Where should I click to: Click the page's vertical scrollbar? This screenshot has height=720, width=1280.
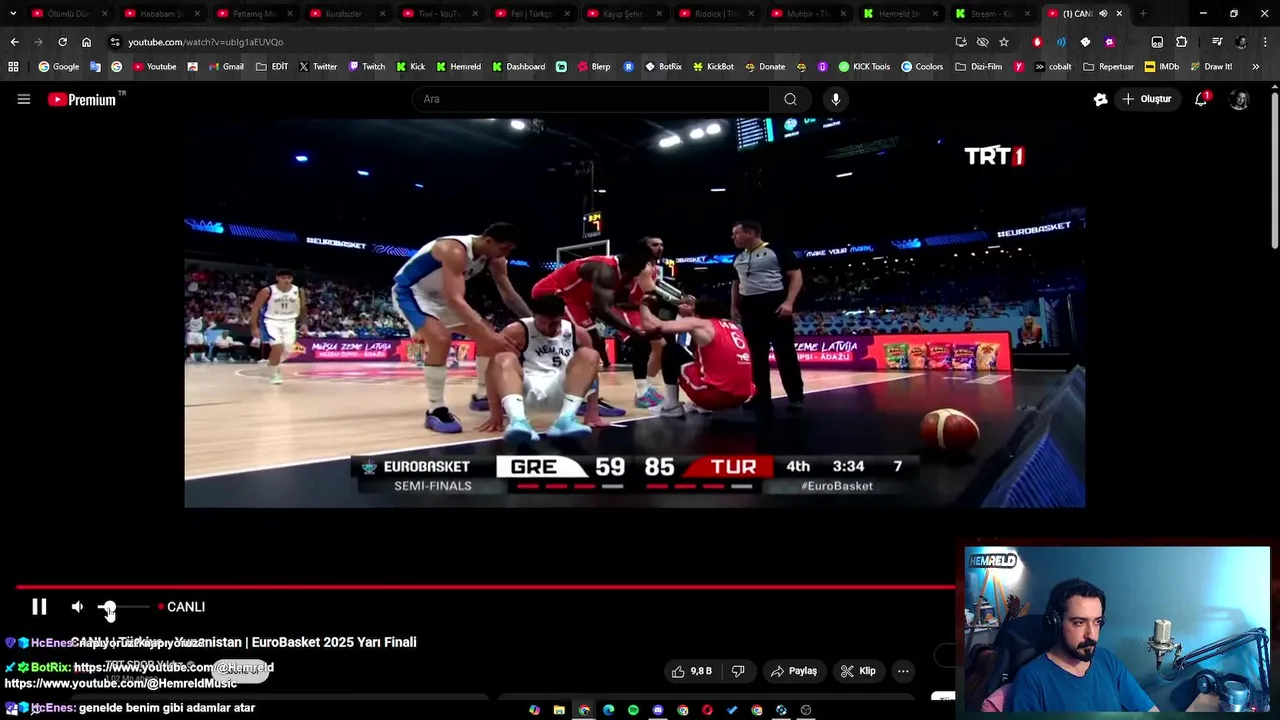(x=1274, y=170)
